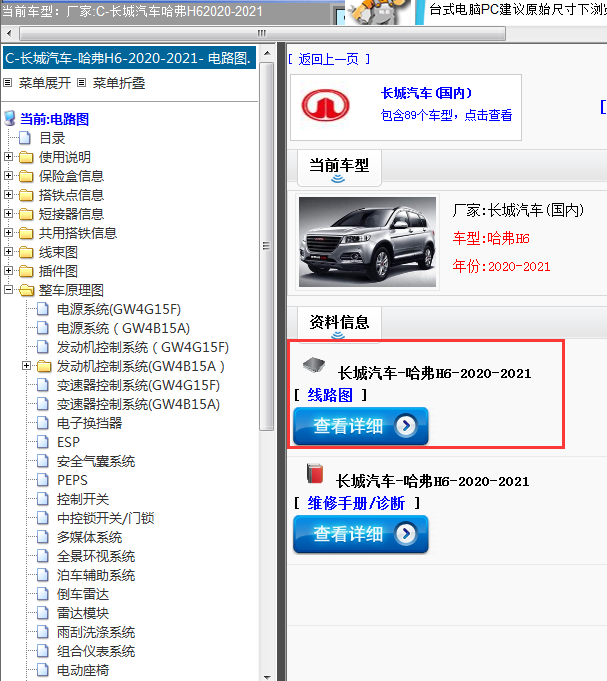This screenshot has width=607, height=681.
Task: Click the page icon beside 倒车雷达
Action: [43, 594]
